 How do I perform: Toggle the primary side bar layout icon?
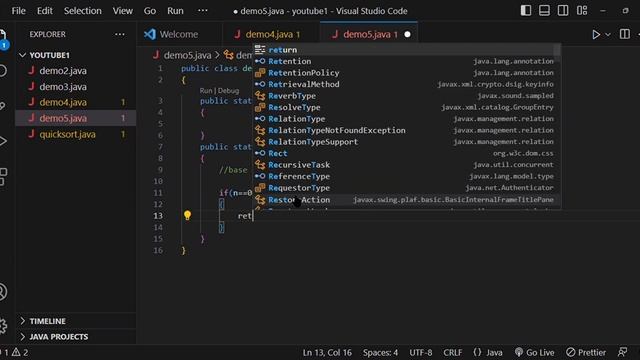click(526, 11)
